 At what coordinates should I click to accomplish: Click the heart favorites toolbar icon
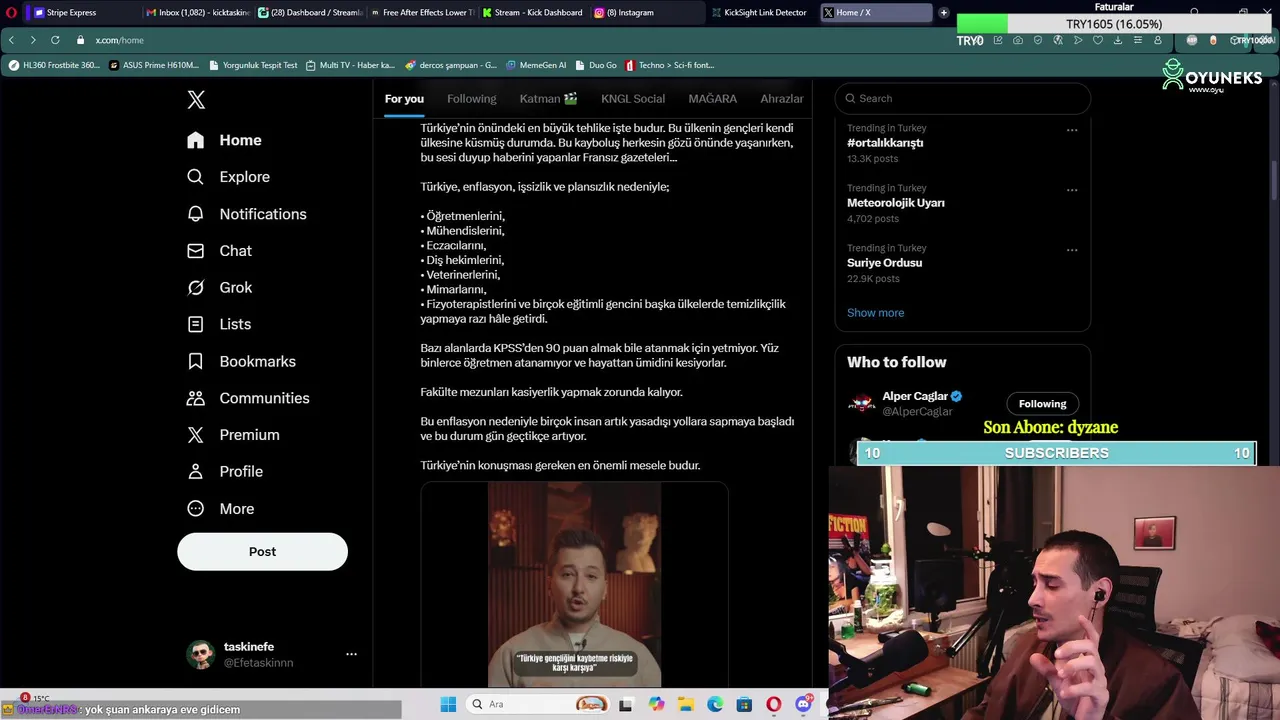pyautogui.click(x=1098, y=40)
